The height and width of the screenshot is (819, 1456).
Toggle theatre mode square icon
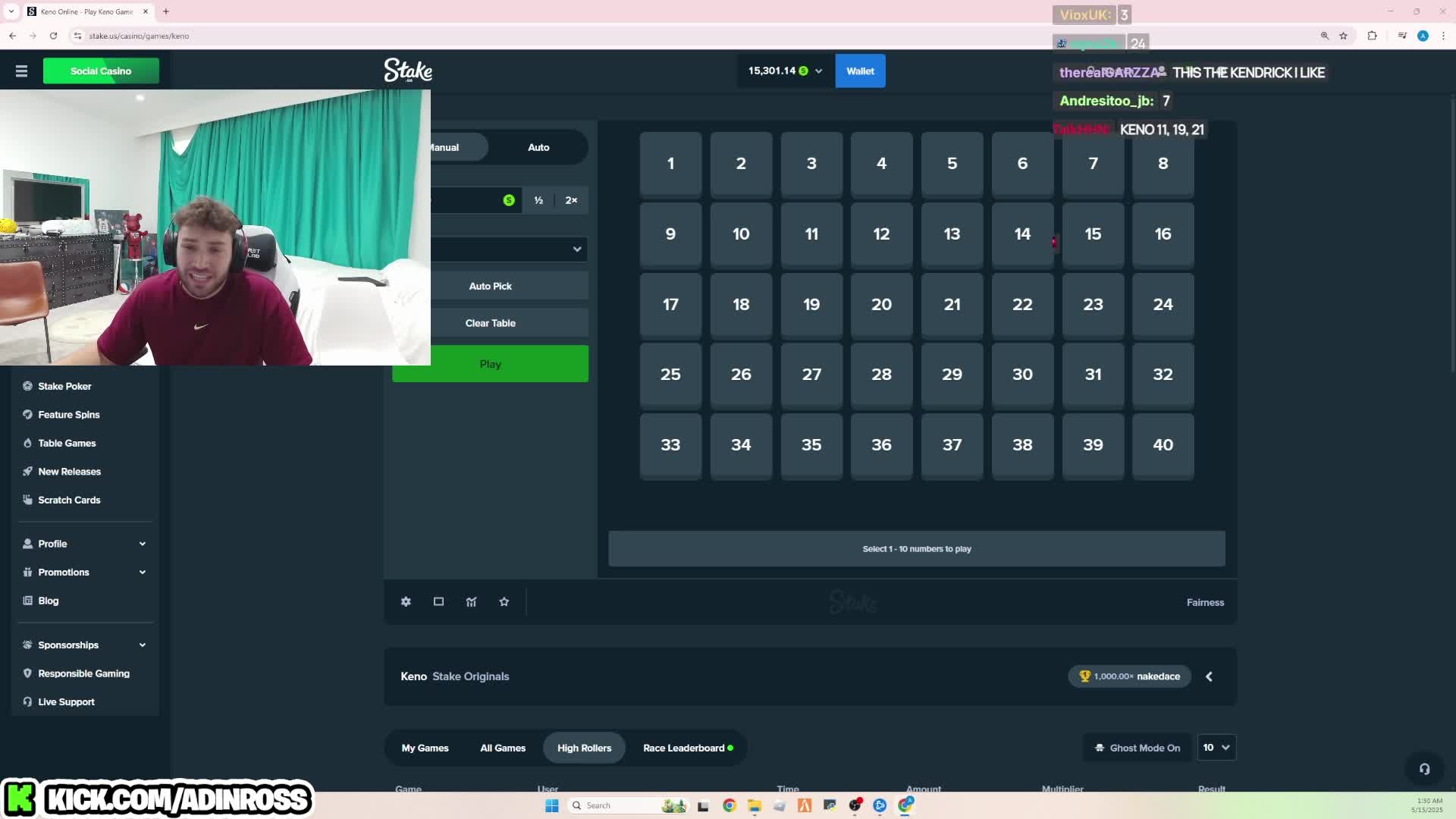coord(438,601)
